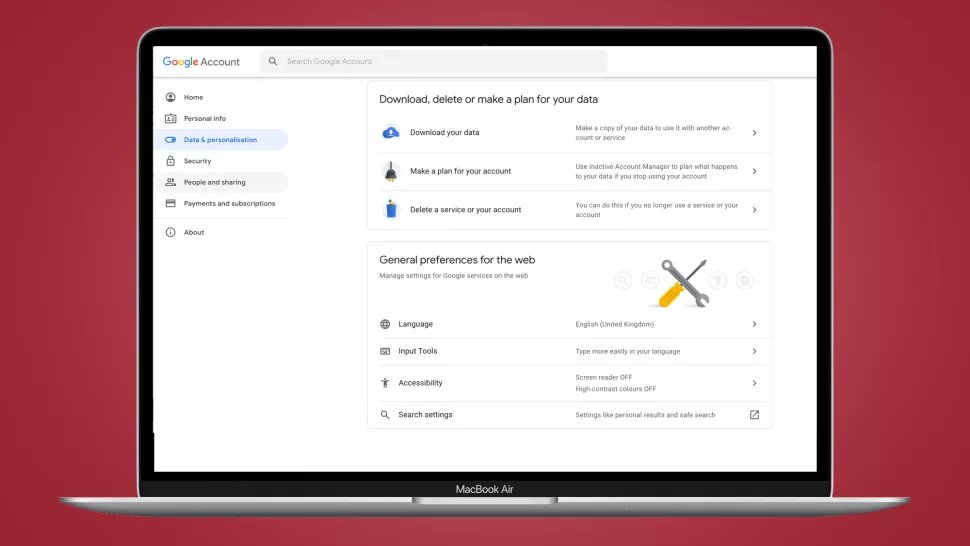Screen dimensions: 970x546
Task: Click the Accessibility figure icon
Action: pos(385,383)
